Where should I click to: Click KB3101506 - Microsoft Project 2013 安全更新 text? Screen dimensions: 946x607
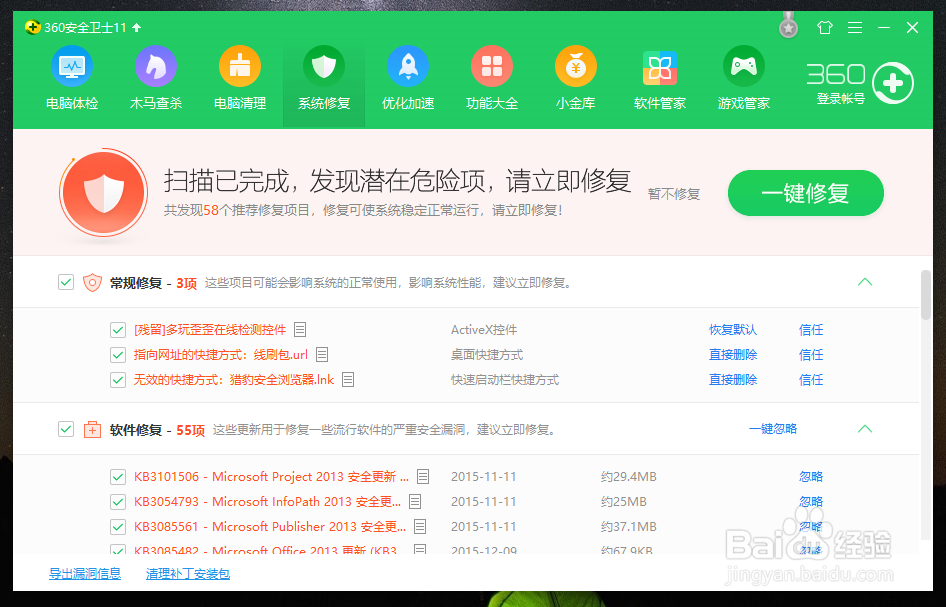coord(271,477)
